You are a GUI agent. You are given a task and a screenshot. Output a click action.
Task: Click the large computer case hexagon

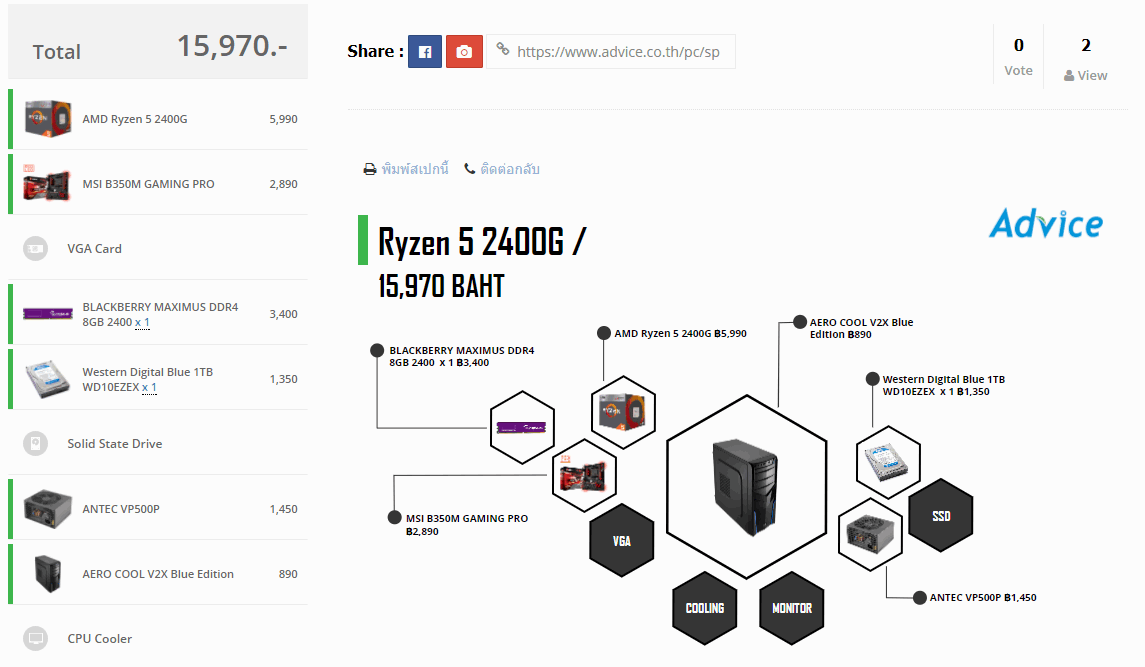click(x=746, y=487)
